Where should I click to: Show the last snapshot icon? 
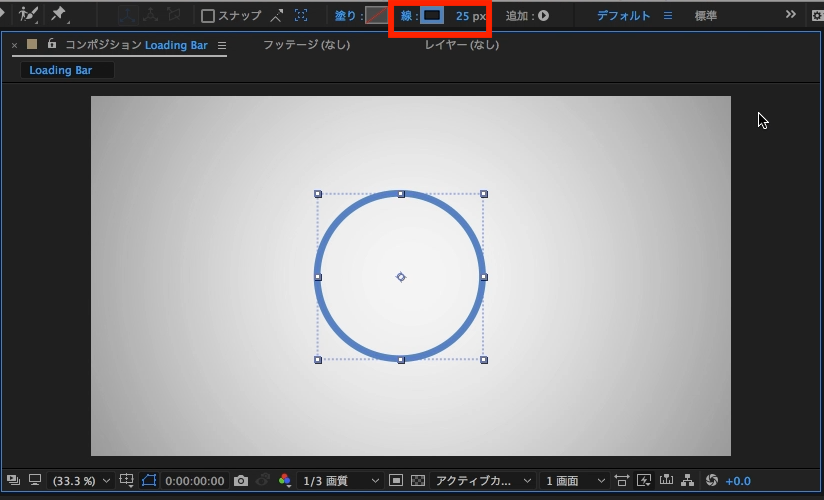click(x=263, y=480)
